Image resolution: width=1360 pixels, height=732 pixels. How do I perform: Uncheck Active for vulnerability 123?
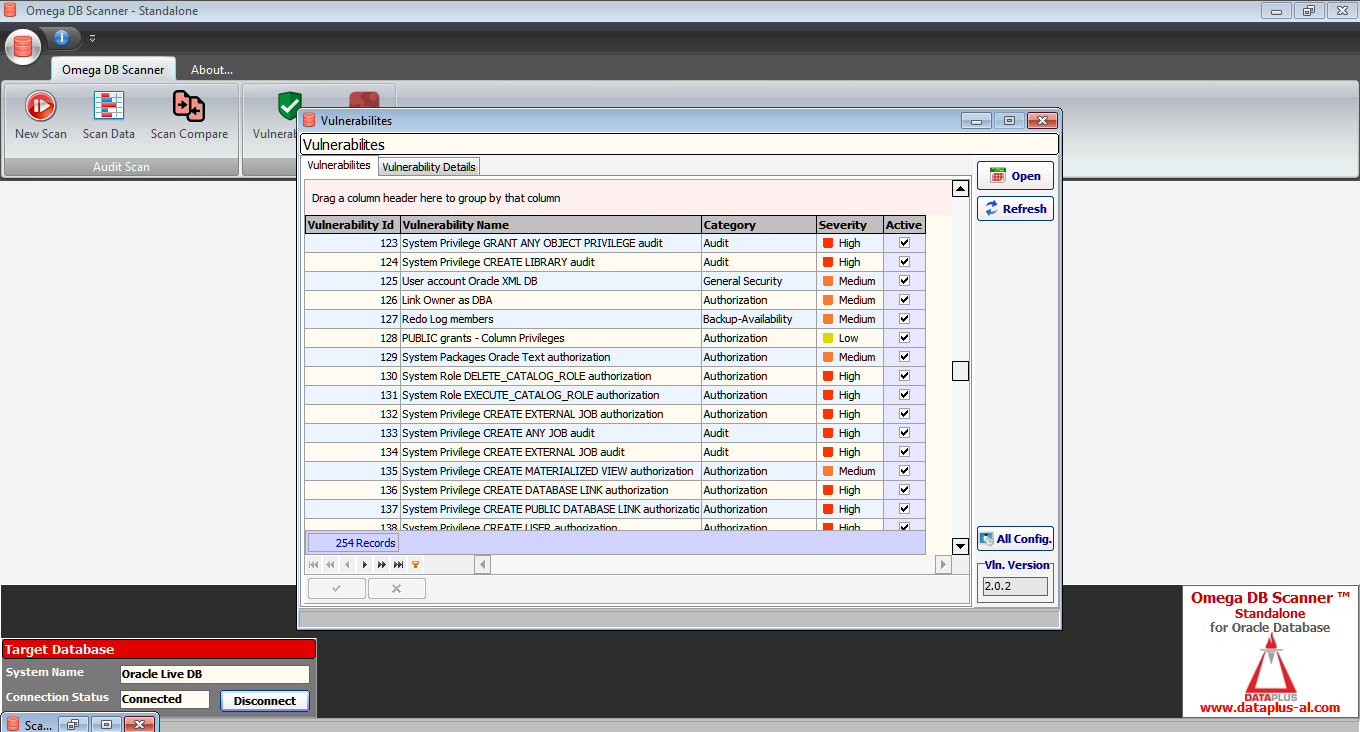[904, 243]
